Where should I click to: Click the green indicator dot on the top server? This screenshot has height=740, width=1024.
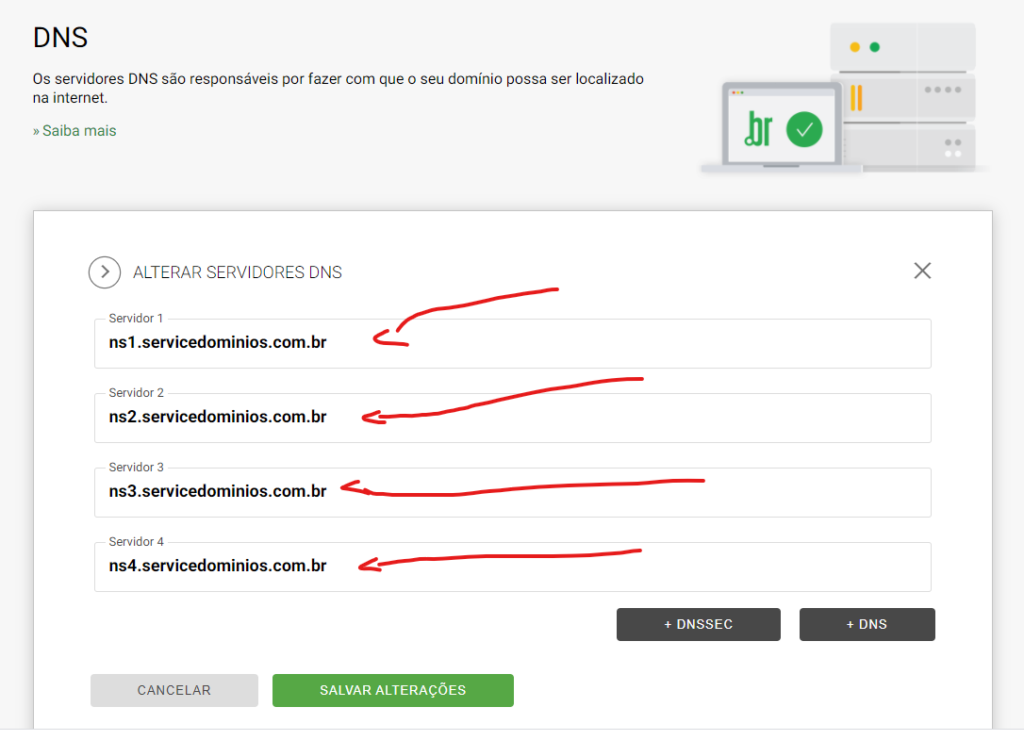(875, 47)
